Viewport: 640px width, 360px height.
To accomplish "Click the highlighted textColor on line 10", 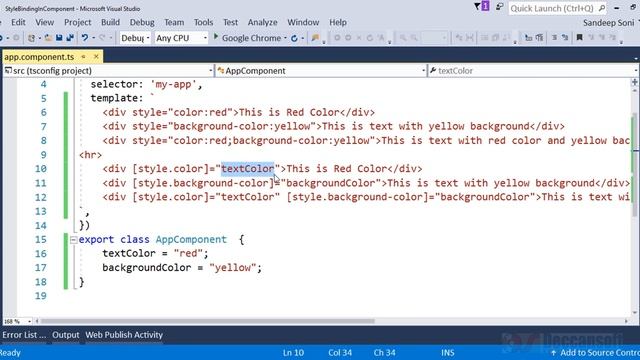I will (x=247, y=169).
